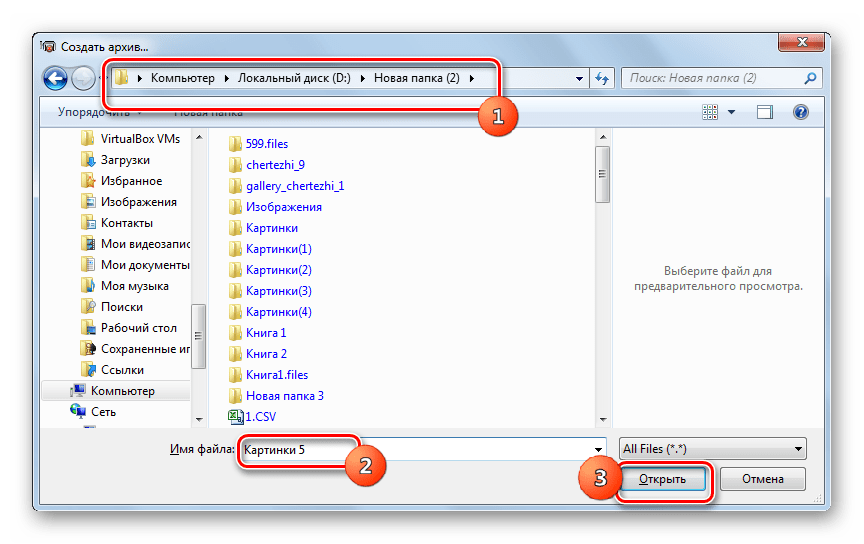Image resolution: width=864 pixels, height=544 pixels.
Task: Expand the view options dropdown arrow
Action: coord(731,112)
